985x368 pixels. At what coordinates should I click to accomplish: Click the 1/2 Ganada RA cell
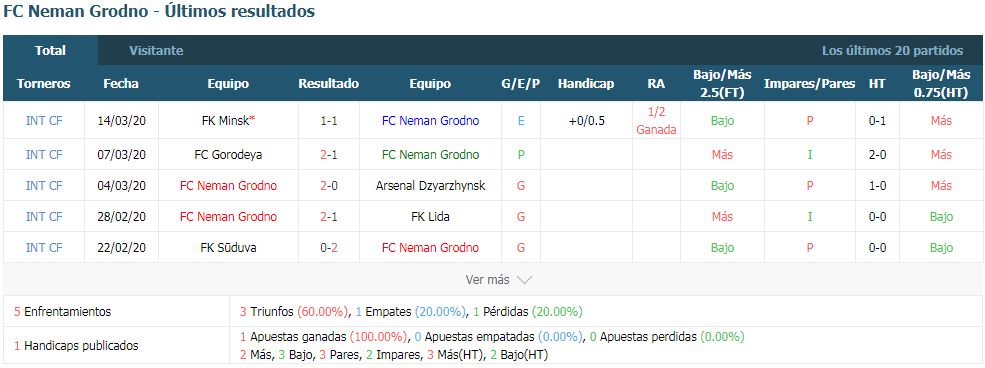[x=656, y=121]
